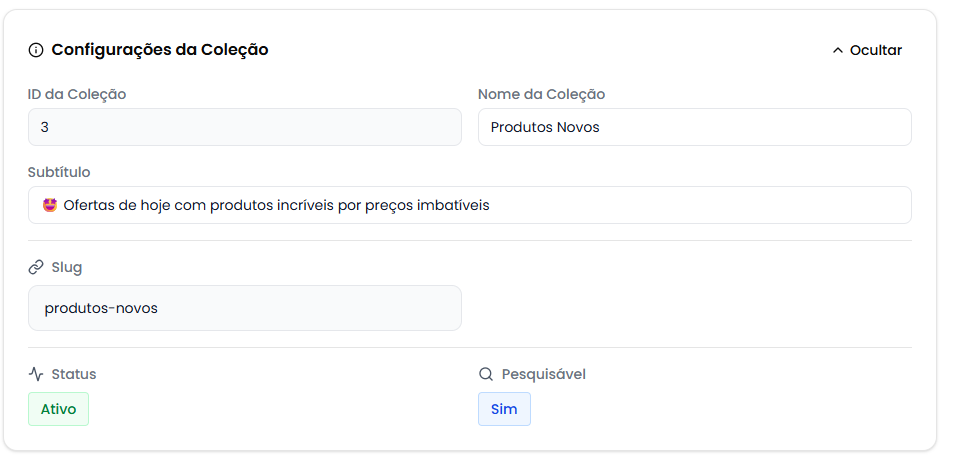Collapse the panel with the Ocultar button
Viewport: 956px width, 455px height.
pos(866,50)
